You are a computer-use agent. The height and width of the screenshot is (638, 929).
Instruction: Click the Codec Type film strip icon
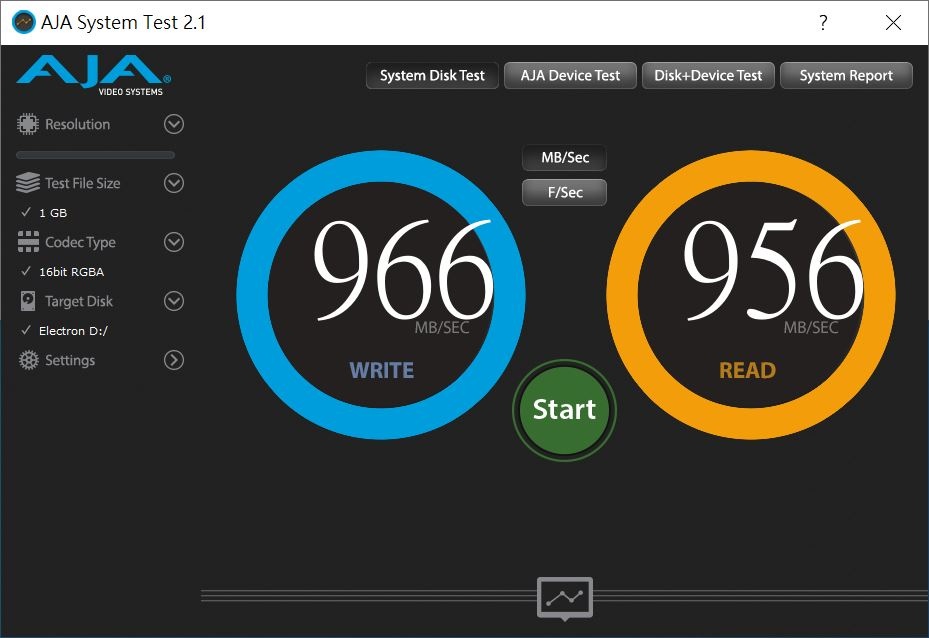pos(28,242)
